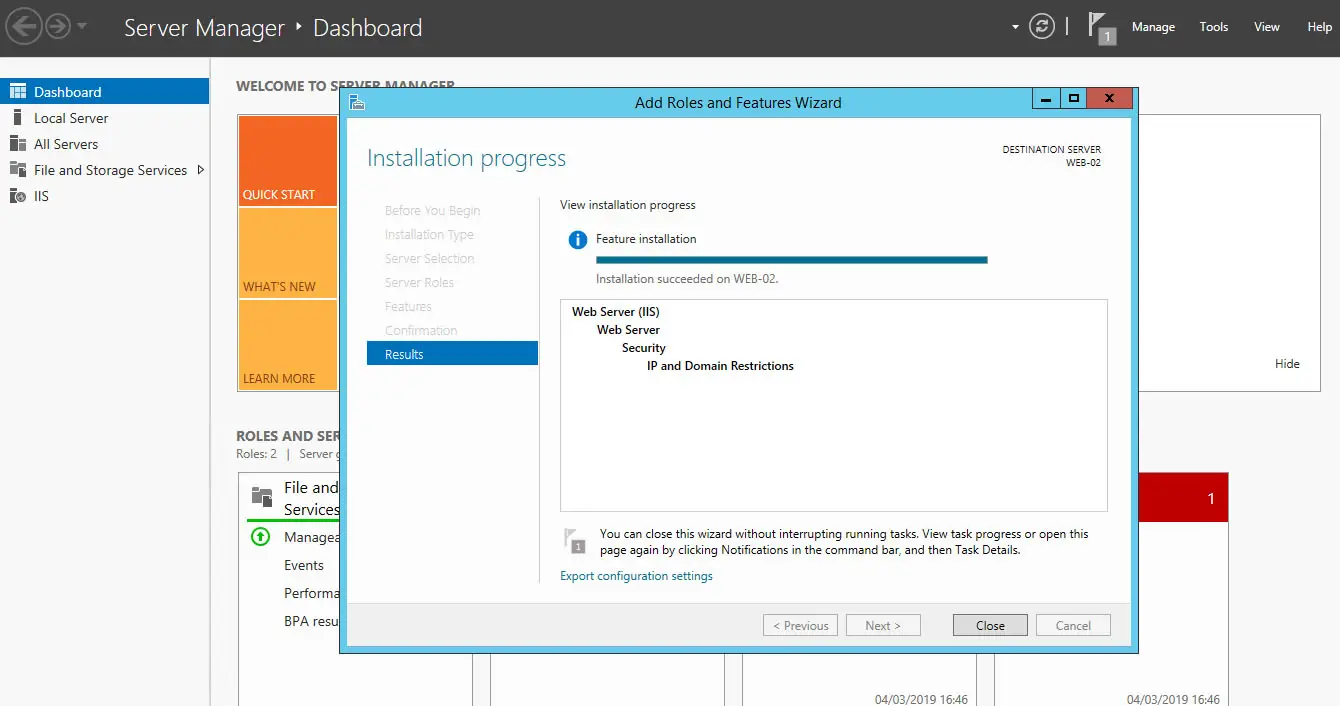Open the Tools menu

point(1213,27)
